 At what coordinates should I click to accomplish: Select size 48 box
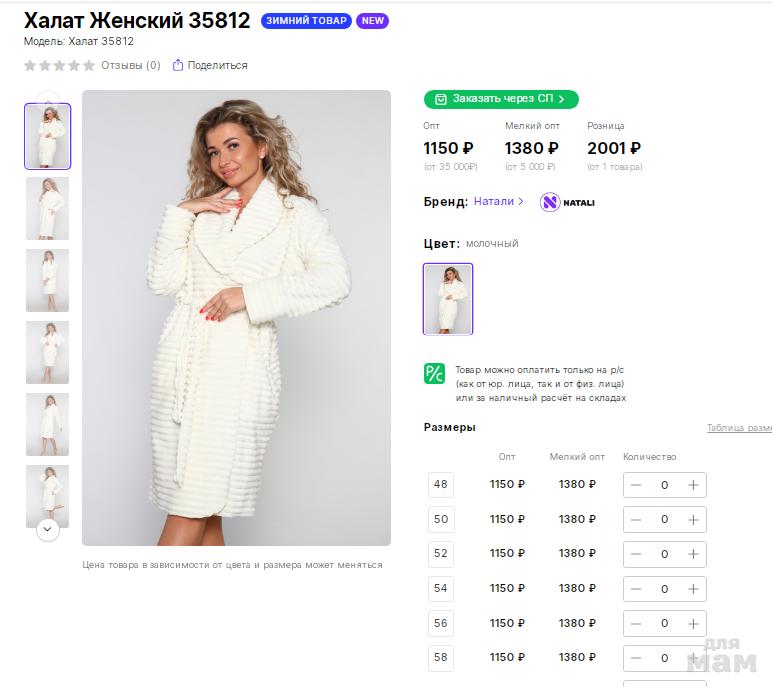440,485
